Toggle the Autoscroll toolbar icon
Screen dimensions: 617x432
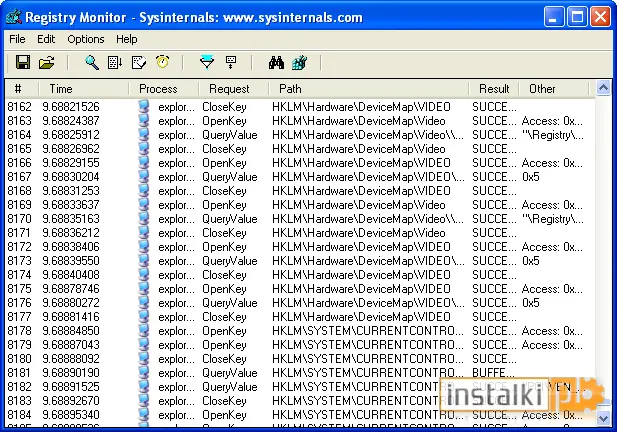pos(115,62)
